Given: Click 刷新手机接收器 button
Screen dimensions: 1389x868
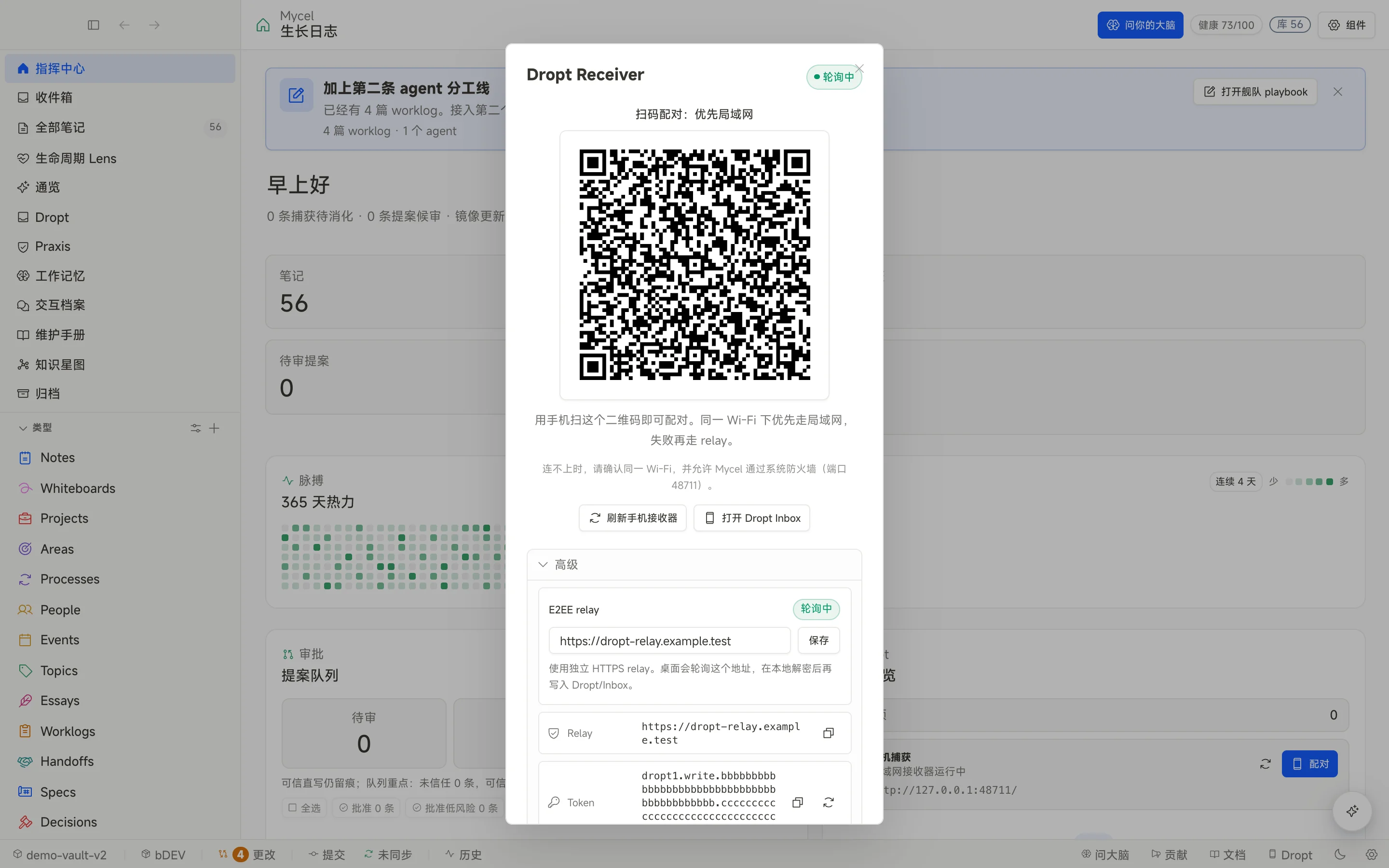Looking at the screenshot, I should tap(632, 518).
